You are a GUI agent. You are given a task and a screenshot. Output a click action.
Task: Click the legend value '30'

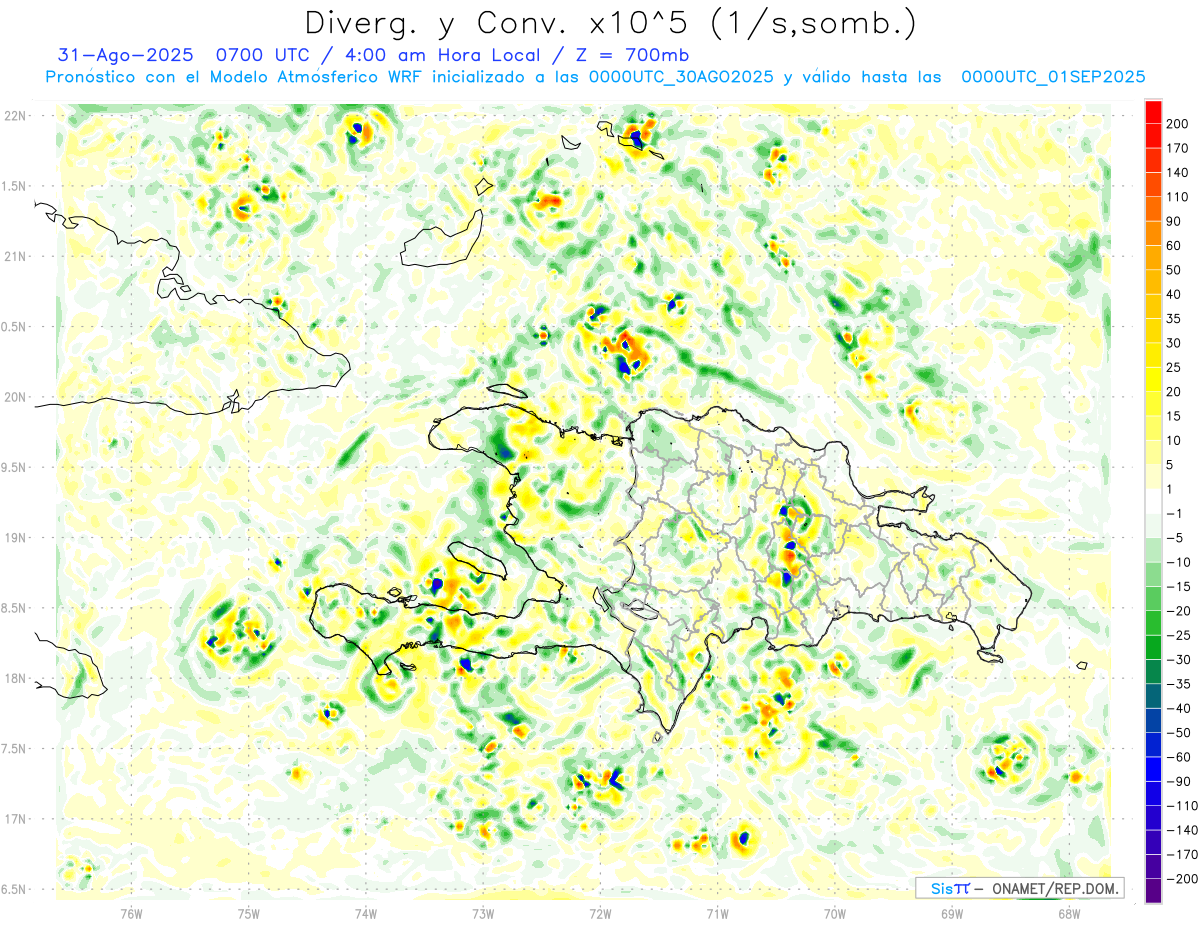[1174, 343]
